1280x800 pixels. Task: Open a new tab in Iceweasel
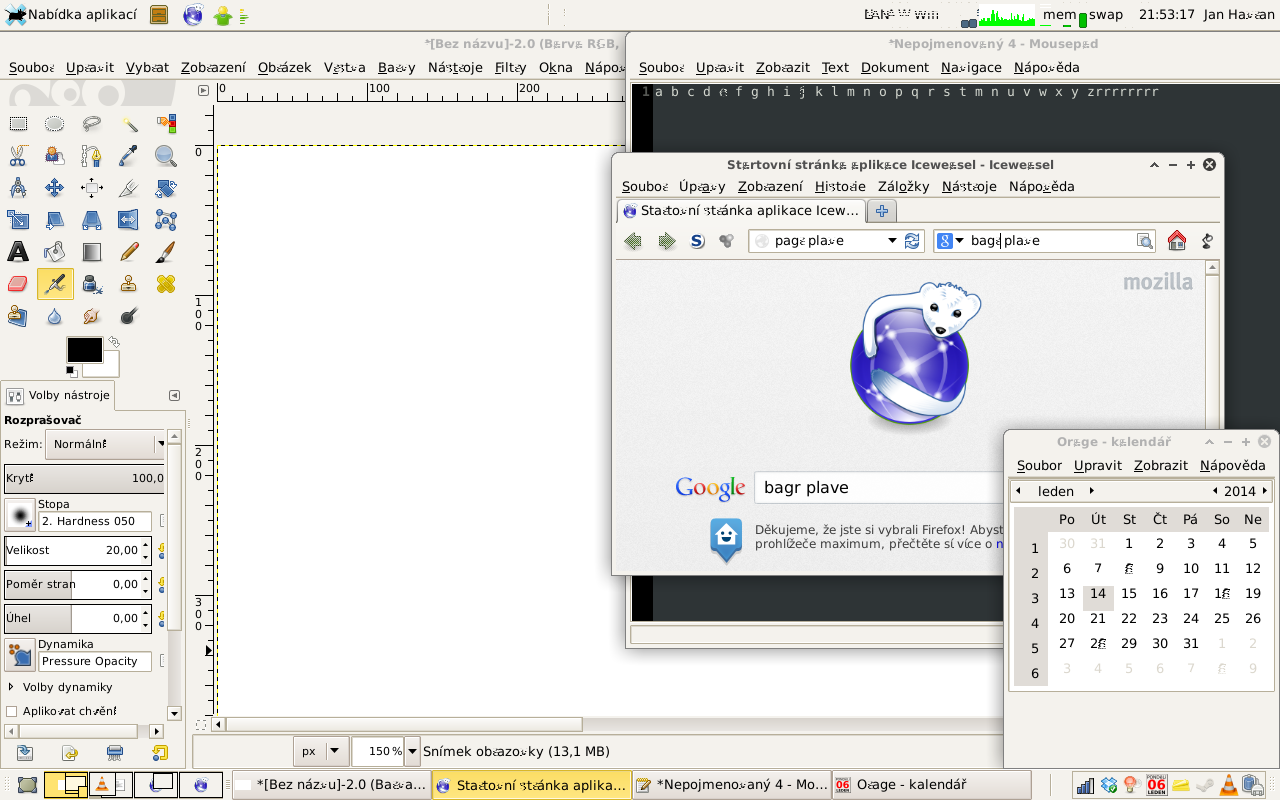pos(882,211)
